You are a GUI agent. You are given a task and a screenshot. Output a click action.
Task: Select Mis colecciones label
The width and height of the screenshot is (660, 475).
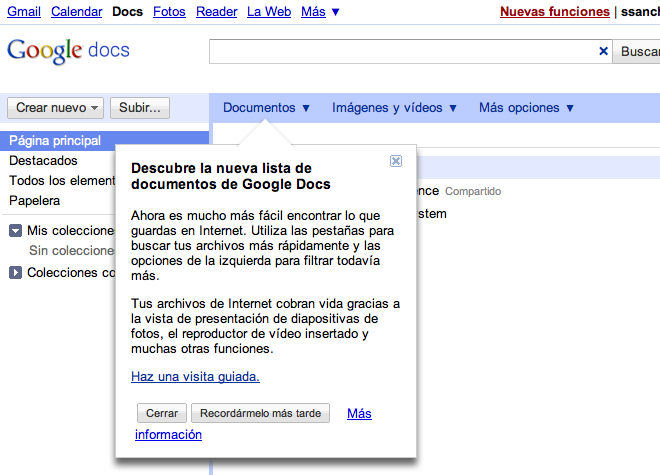pos(71,231)
